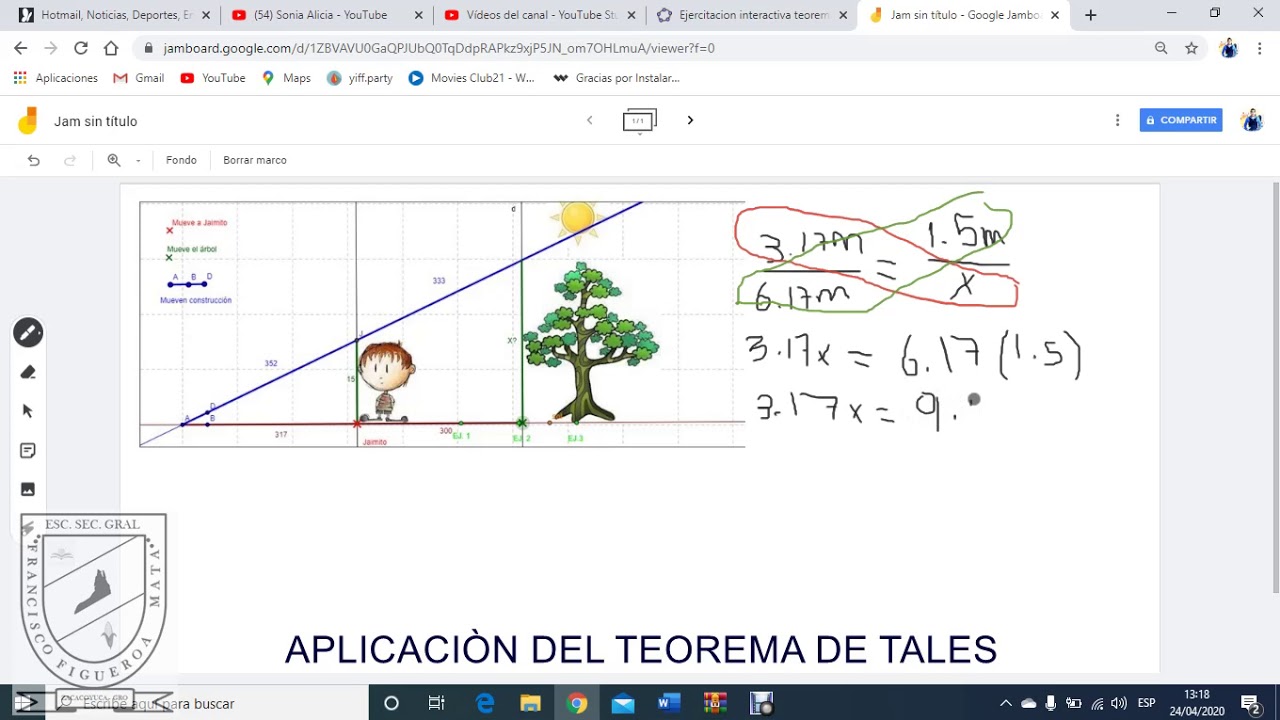Image resolution: width=1280 pixels, height=720 pixels.
Task: Switch to the Hotmail, Noticias tab
Action: click(x=112, y=15)
